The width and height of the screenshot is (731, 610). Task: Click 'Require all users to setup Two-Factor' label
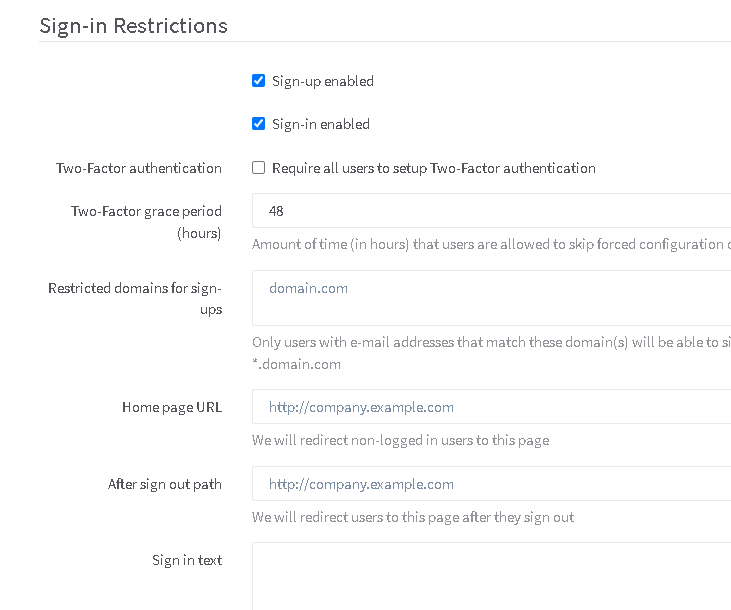click(433, 168)
